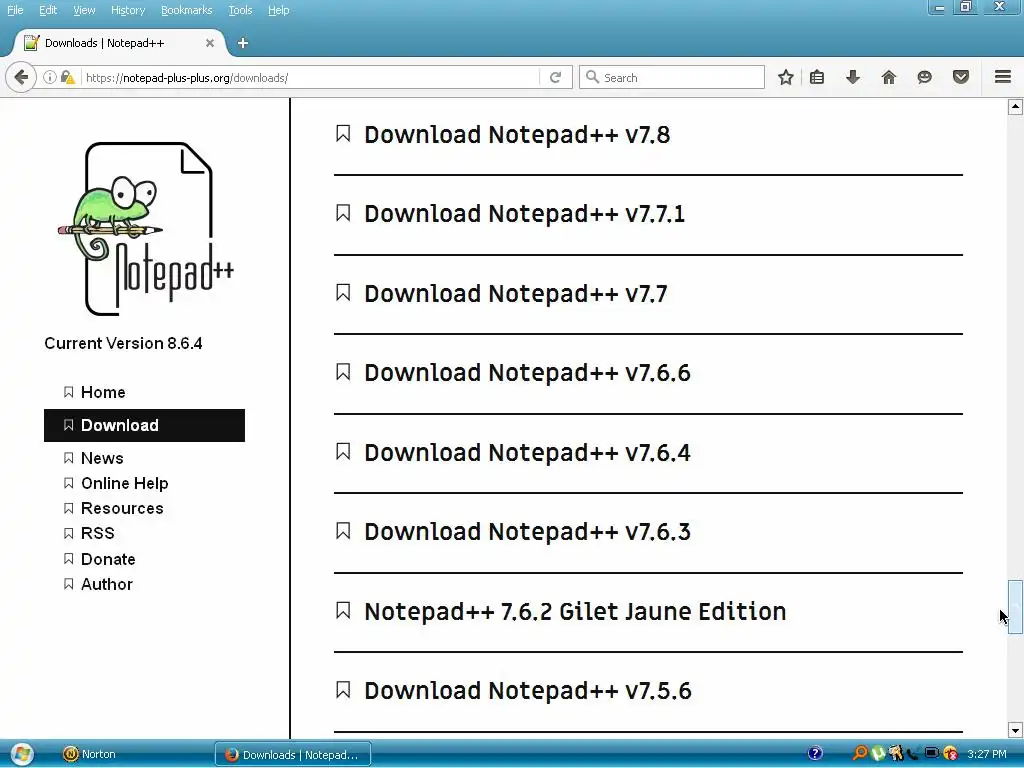Open the Edit menu
Viewport: 1024px width, 768px height.
(x=48, y=10)
